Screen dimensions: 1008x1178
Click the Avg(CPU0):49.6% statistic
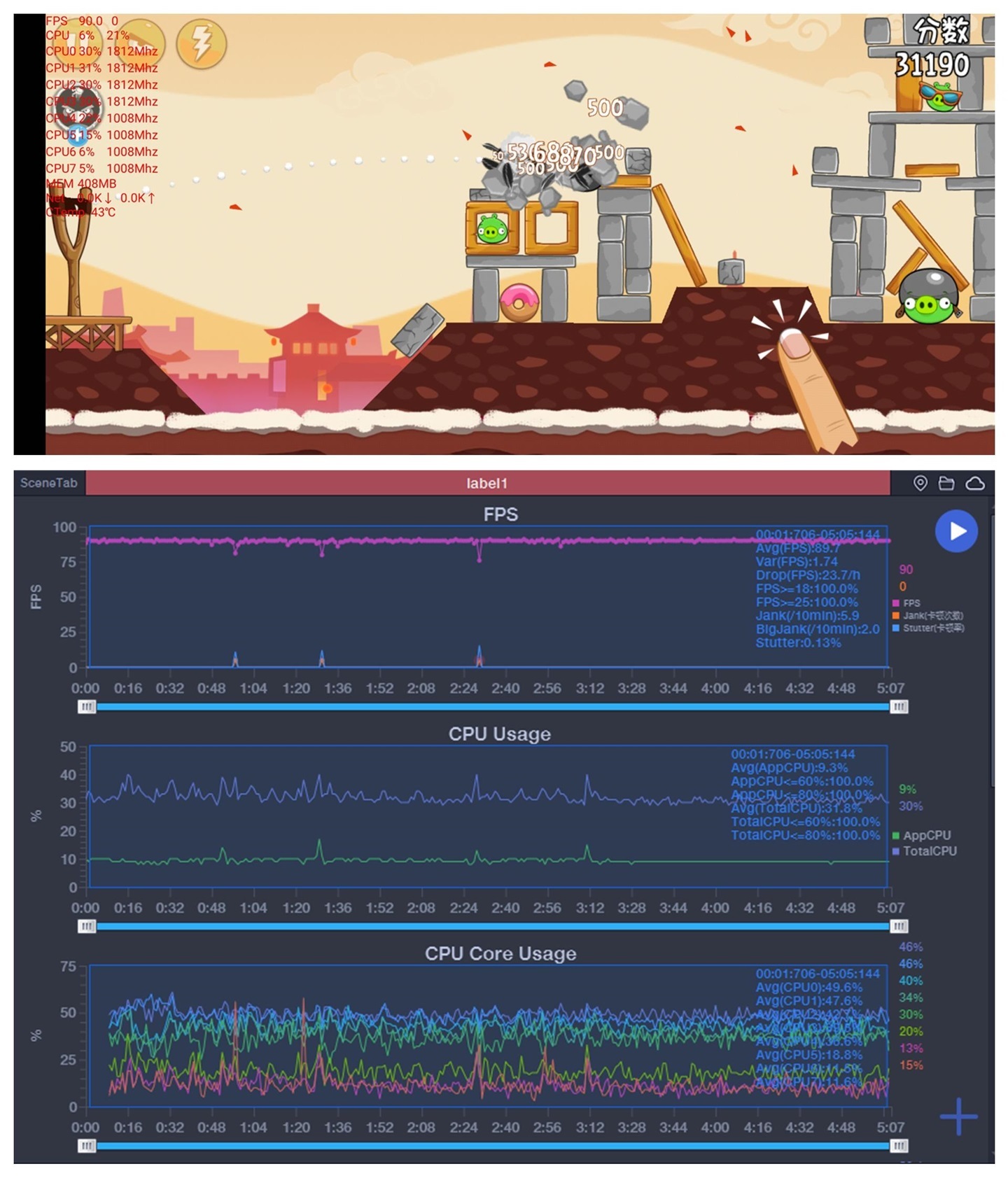coord(808,987)
